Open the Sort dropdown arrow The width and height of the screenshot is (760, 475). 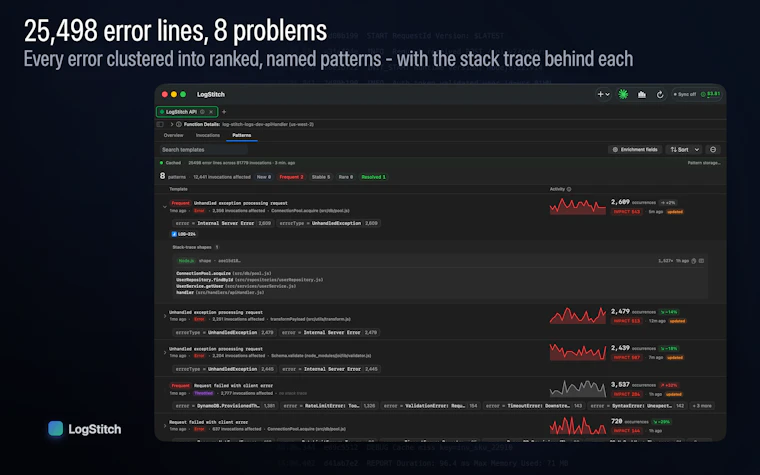[697, 150]
